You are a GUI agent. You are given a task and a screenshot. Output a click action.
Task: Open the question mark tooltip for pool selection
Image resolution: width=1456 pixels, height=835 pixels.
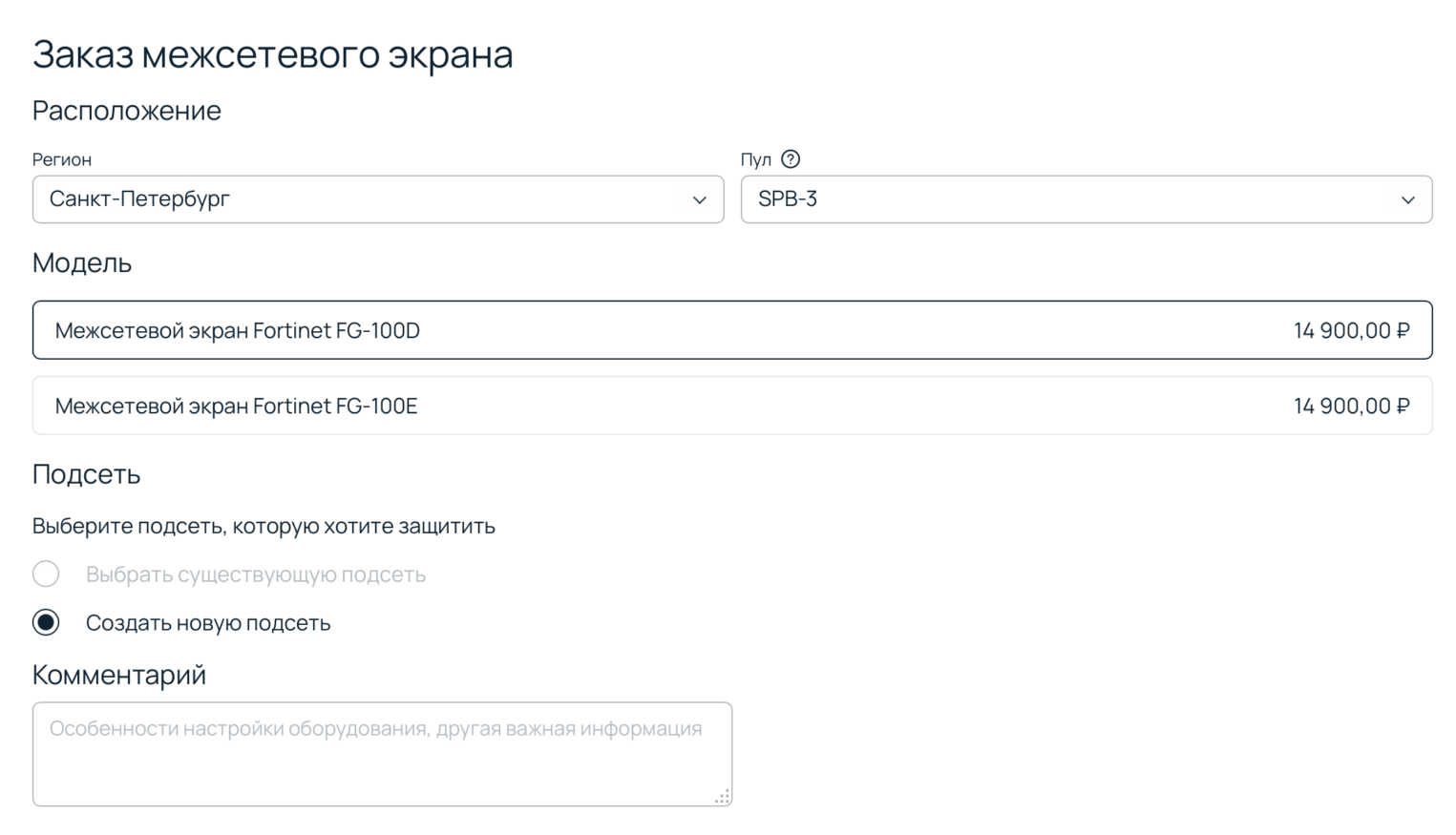[792, 158]
